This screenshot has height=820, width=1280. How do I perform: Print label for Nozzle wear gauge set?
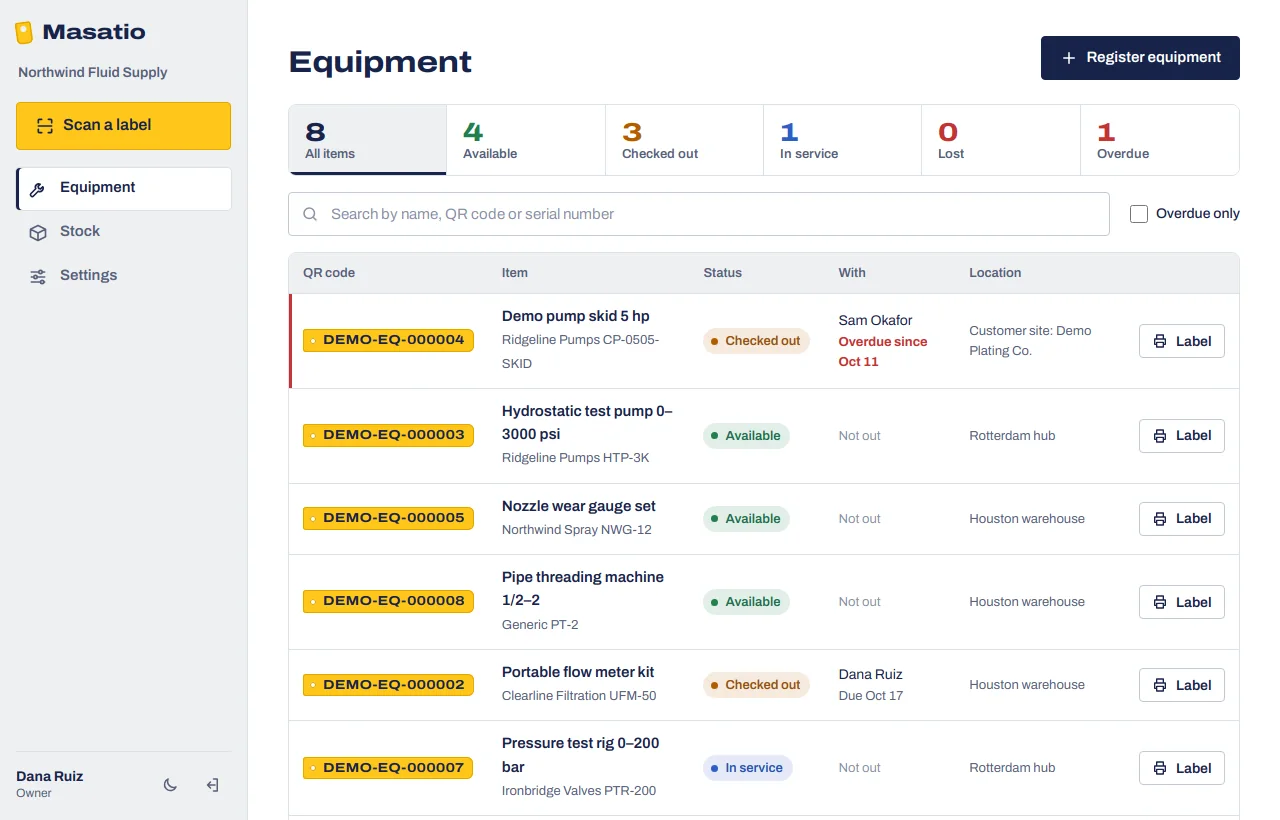1182,519
